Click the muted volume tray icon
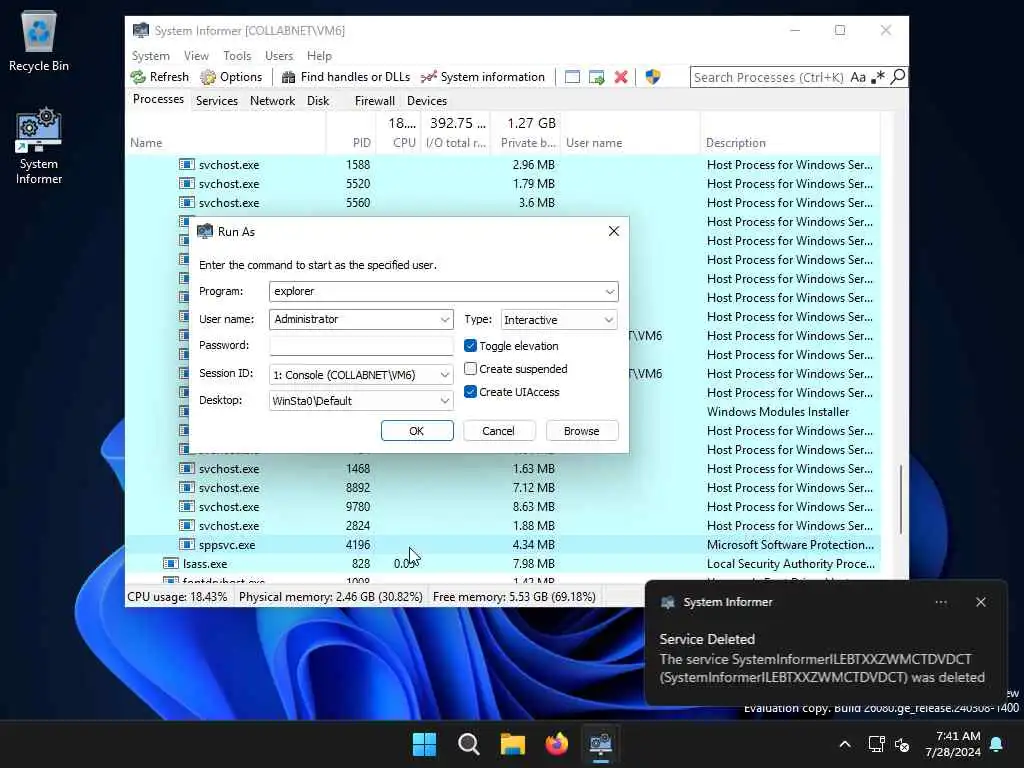This screenshot has width=1024, height=768. 902,744
